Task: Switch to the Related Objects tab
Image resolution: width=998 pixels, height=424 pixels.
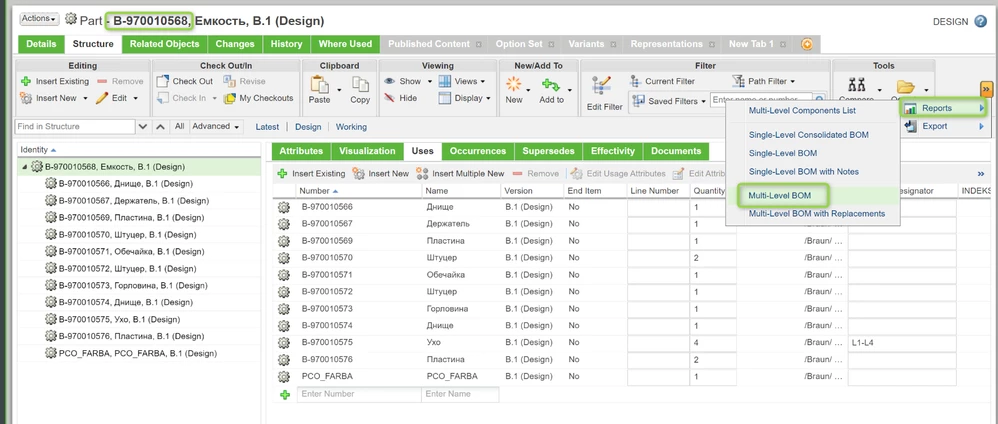Action: [165, 44]
